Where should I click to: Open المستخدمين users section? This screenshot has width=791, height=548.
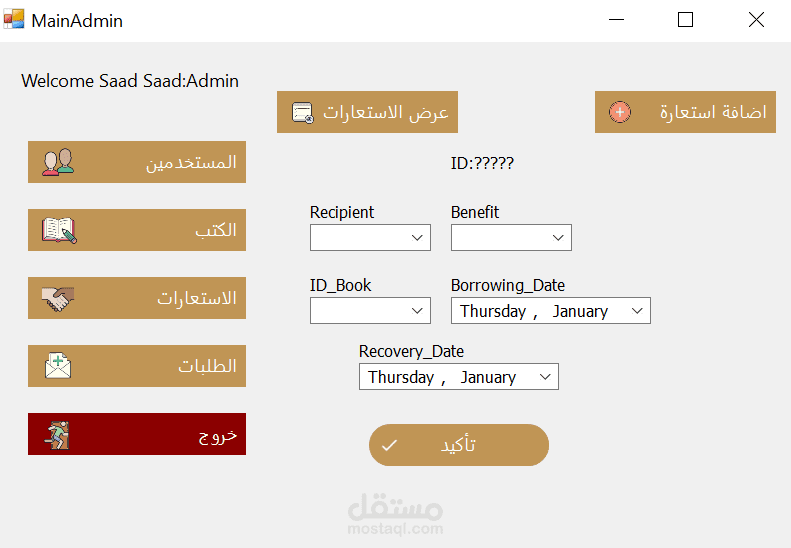pos(137,162)
